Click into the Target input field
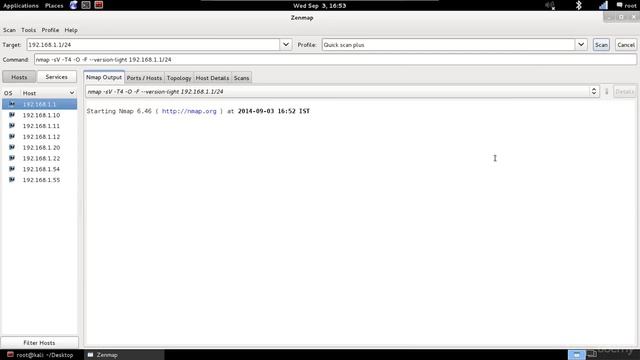The image size is (640, 360). pos(153,44)
